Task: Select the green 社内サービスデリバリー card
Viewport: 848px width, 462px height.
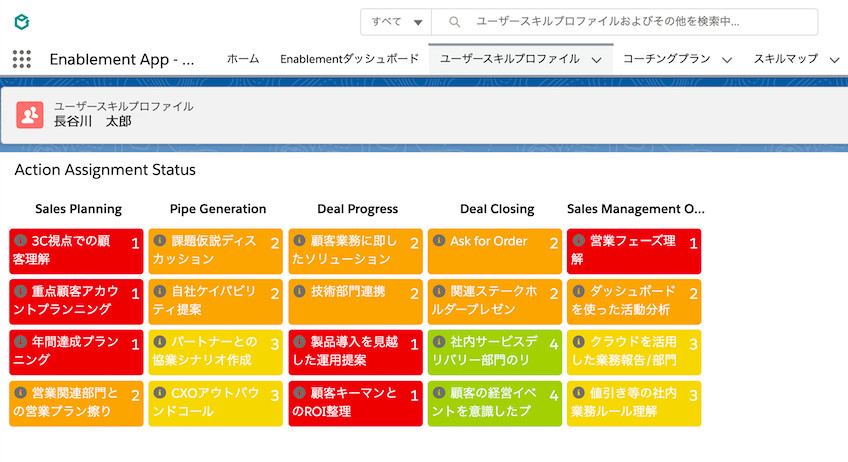Action: (494, 352)
